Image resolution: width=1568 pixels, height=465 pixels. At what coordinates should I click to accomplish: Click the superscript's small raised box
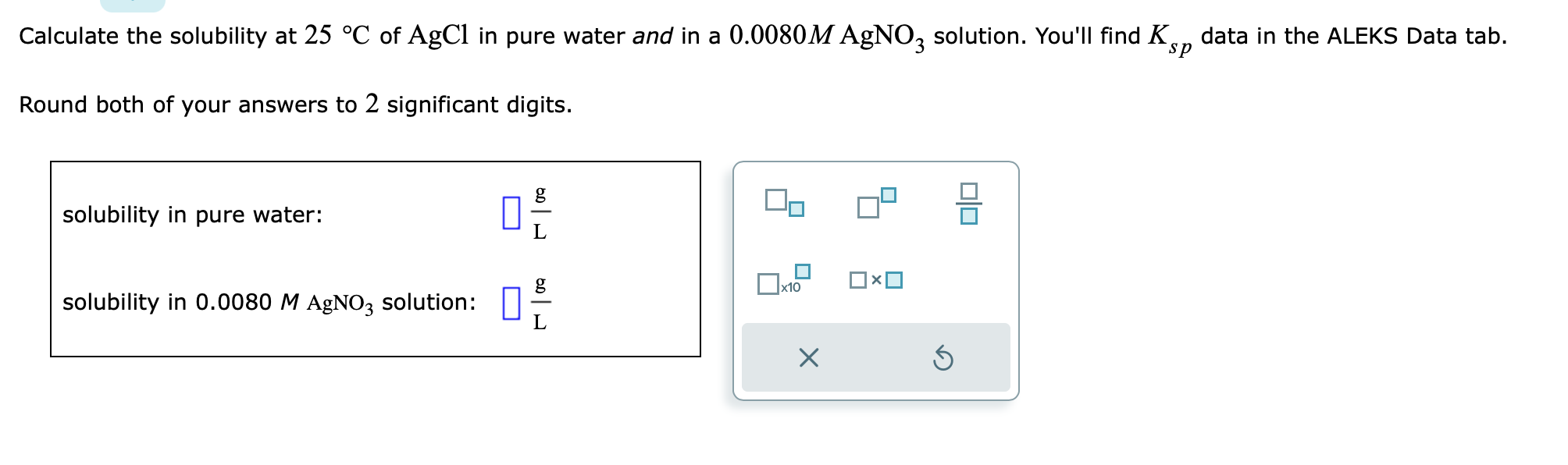[x=889, y=195]
